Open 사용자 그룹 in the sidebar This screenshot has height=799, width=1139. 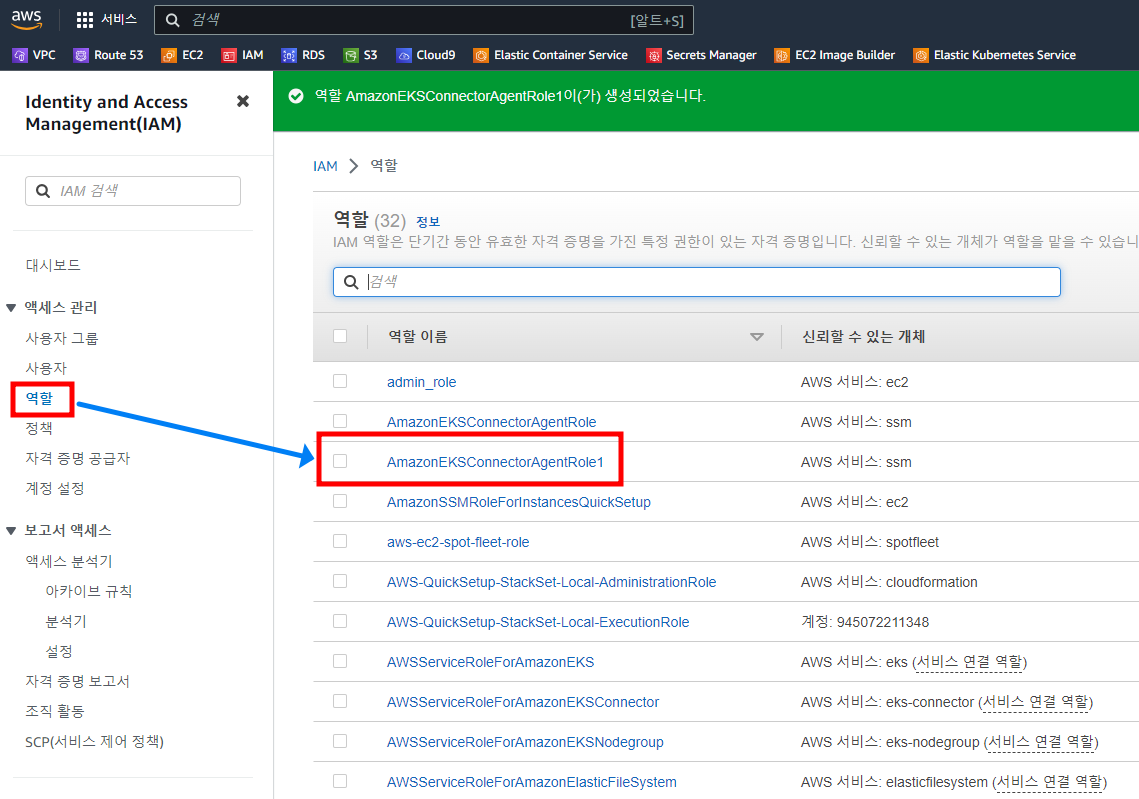tap(62, 338)
